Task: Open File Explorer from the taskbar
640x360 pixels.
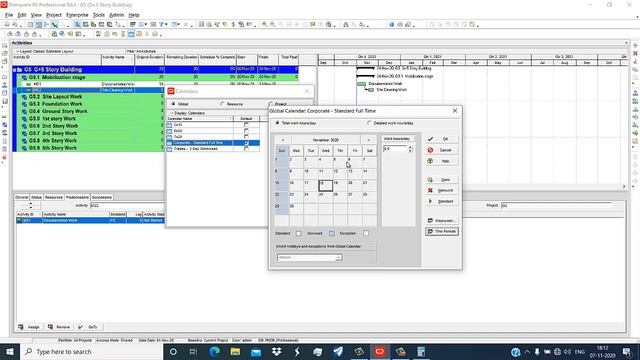Action: click(235, 351)
